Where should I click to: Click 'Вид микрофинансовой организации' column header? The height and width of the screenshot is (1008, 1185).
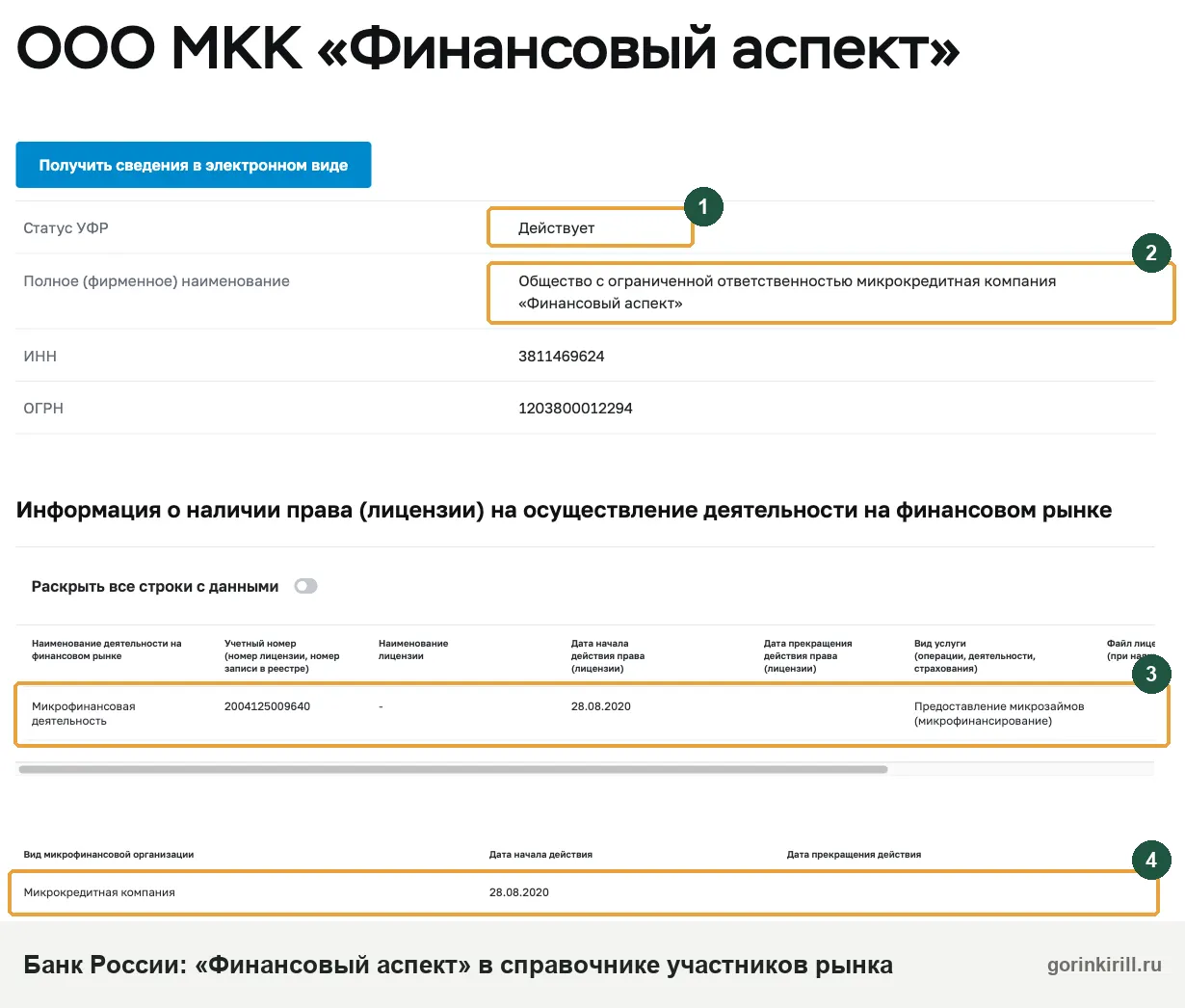[109, 855]
